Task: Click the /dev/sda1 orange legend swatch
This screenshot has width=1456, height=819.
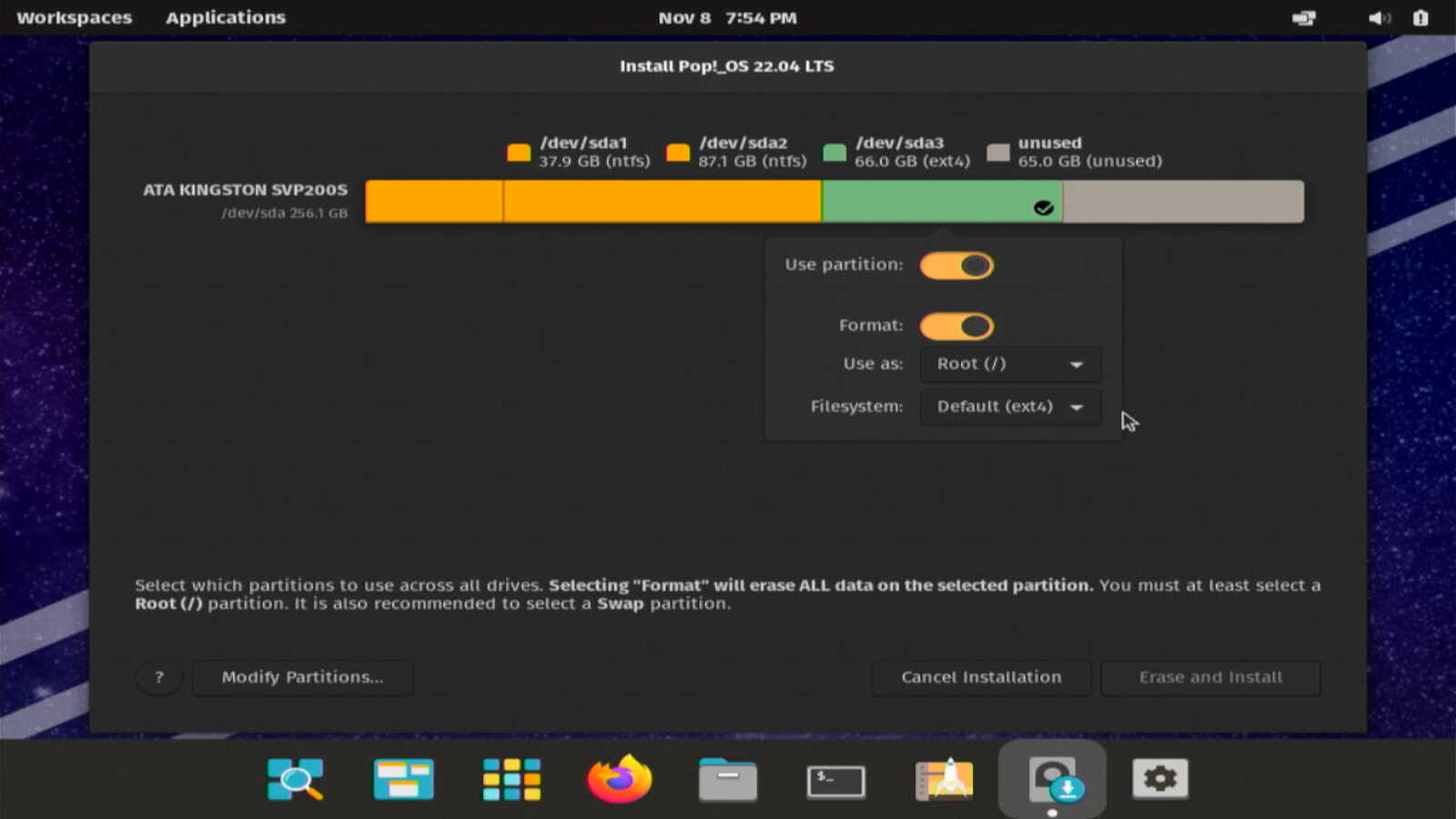Action: (x=519, y=152)
